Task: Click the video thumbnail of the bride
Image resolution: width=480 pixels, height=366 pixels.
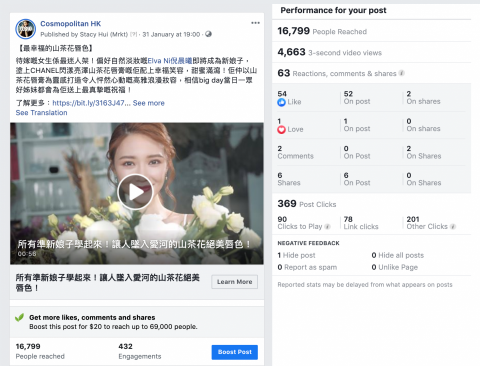Action: [x=137, y=193]
